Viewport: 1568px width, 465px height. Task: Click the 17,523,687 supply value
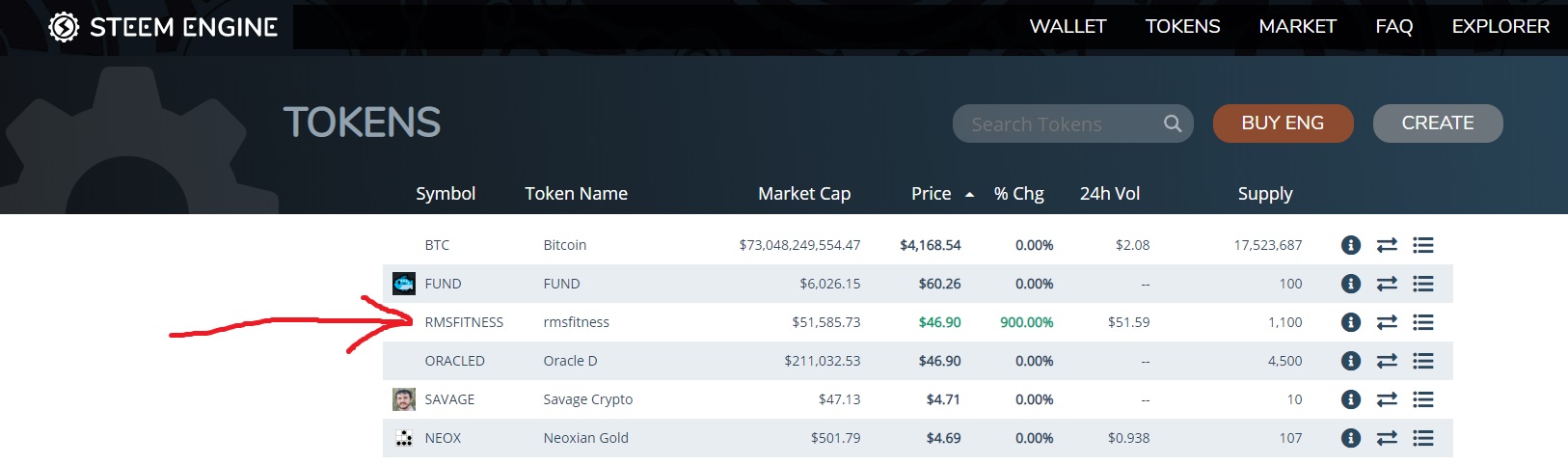tap(1268, 245)
